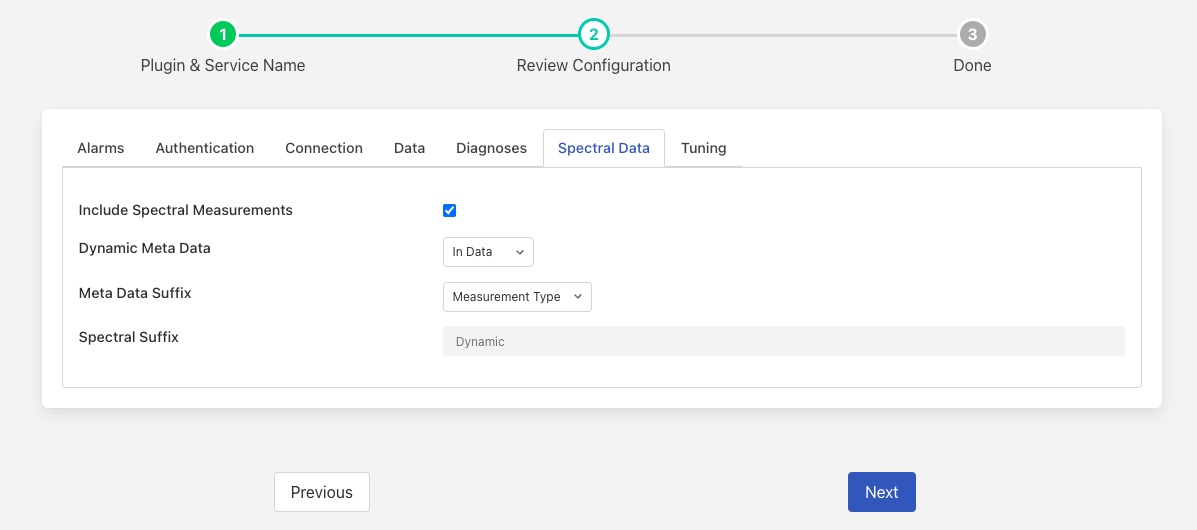Click step 3 Done circle
1197x530 pixels.
(x=971, y=35)
